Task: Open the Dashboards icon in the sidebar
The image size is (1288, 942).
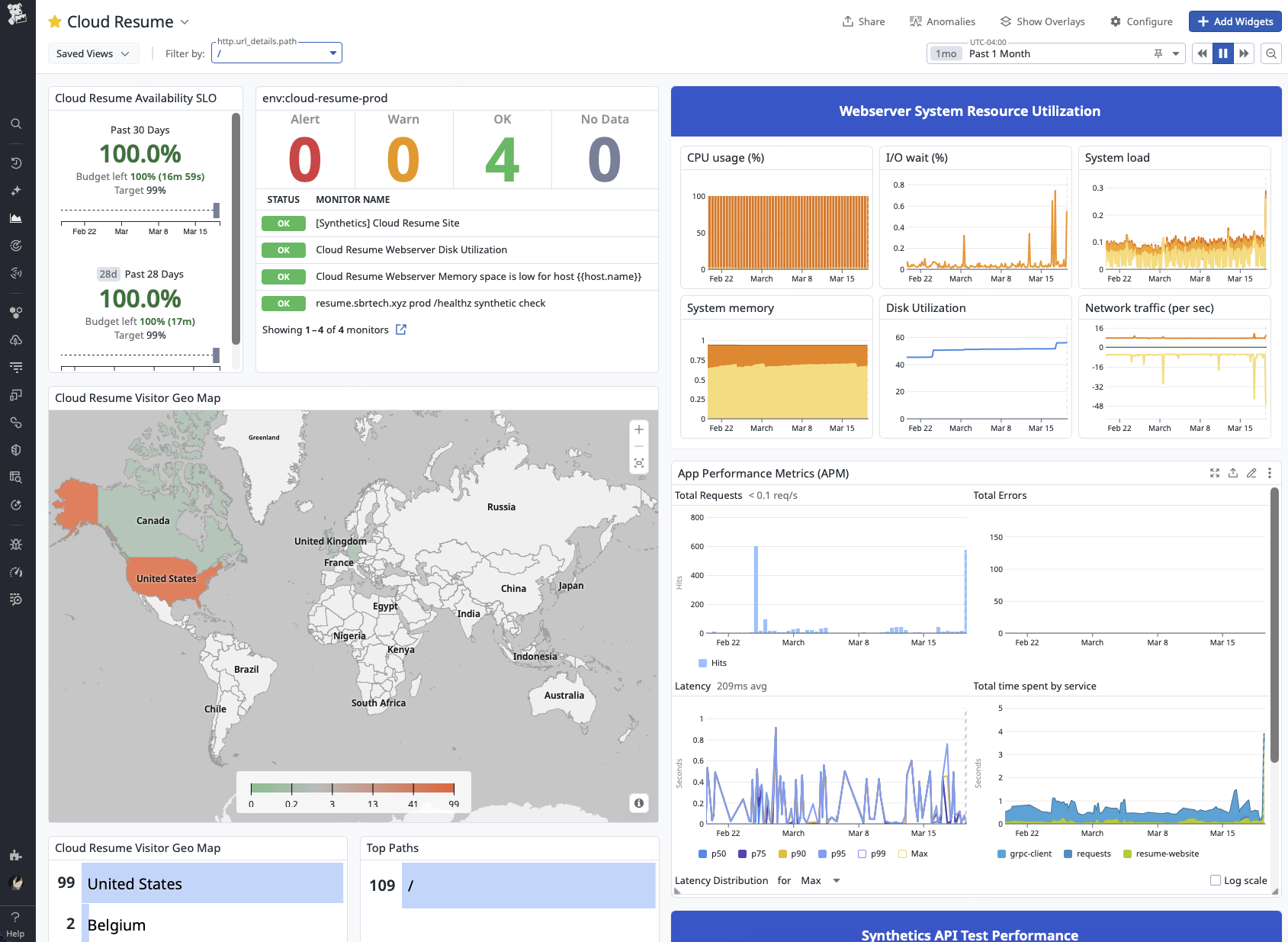Action: coord(17,217)
